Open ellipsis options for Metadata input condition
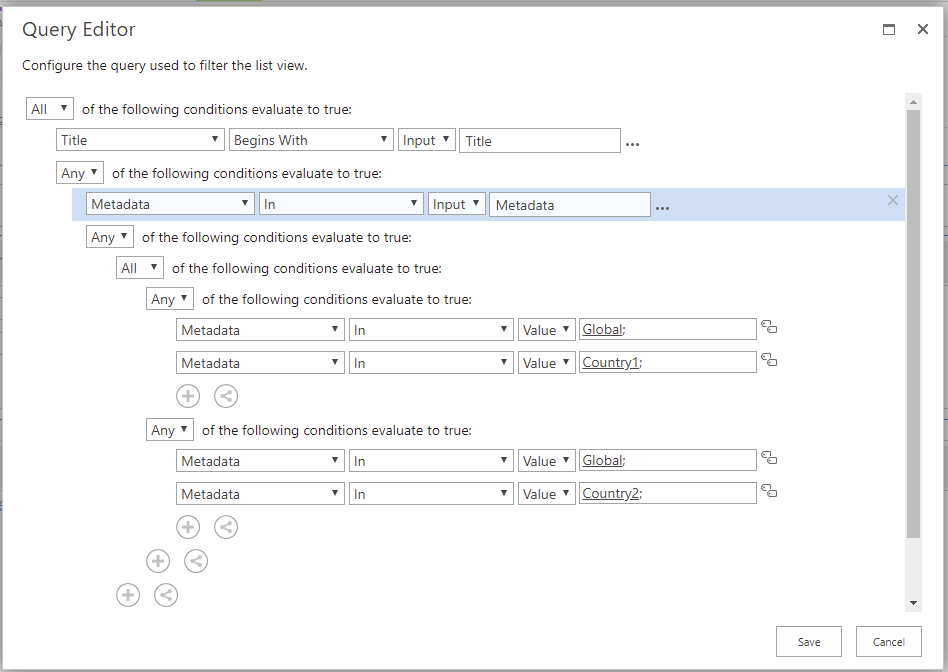The height and width of the screenshot is (672, 948). [x=662, y=207]
